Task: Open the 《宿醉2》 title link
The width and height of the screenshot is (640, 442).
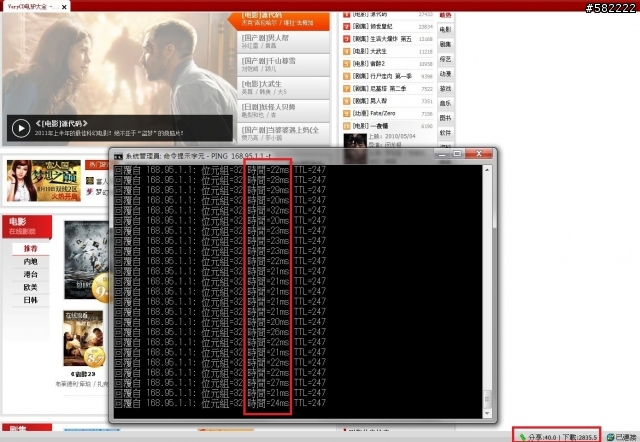Action: [x=84, y=374]
